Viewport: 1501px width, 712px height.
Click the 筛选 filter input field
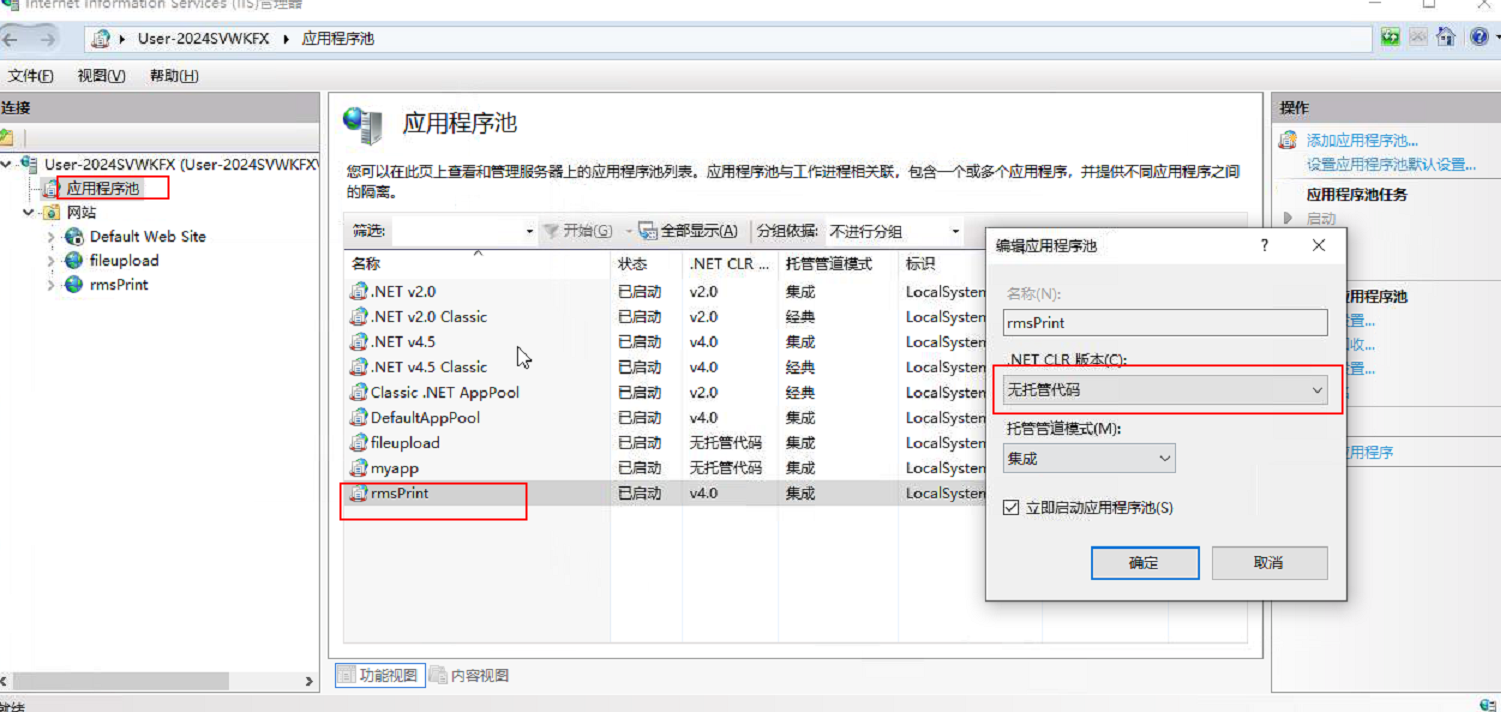point(457,232)
